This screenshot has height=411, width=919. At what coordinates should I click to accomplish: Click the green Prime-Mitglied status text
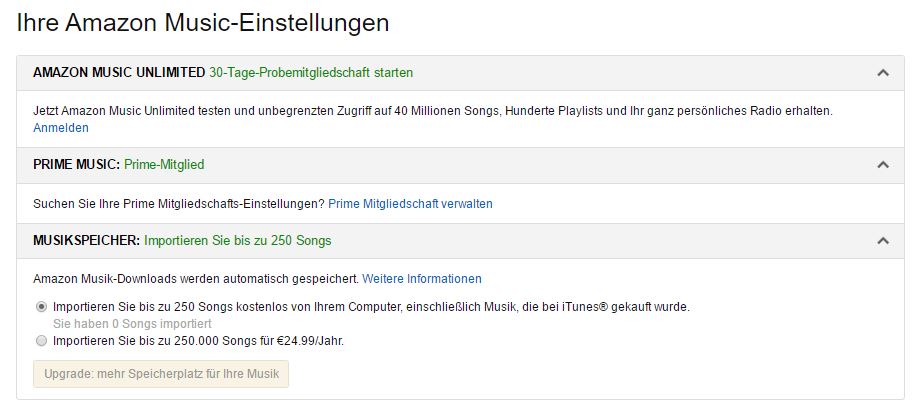(164, 164)
